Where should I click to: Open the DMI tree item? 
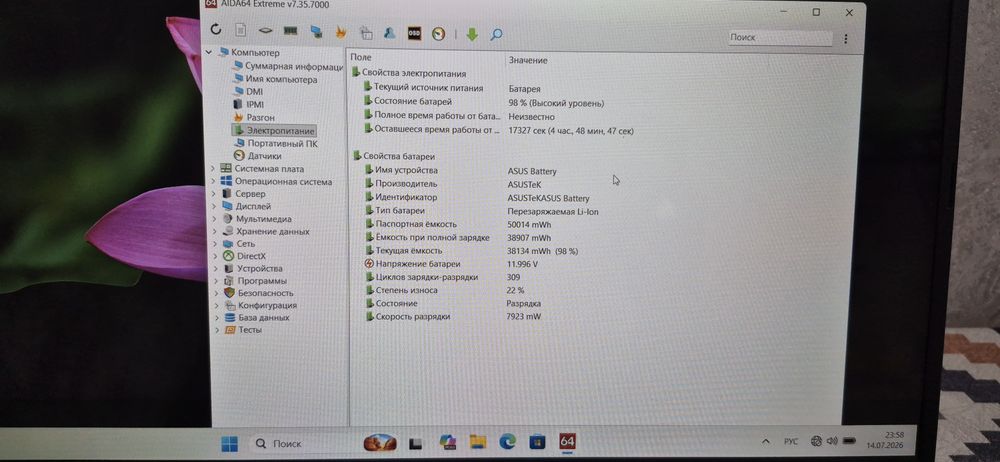click(248, 91)
